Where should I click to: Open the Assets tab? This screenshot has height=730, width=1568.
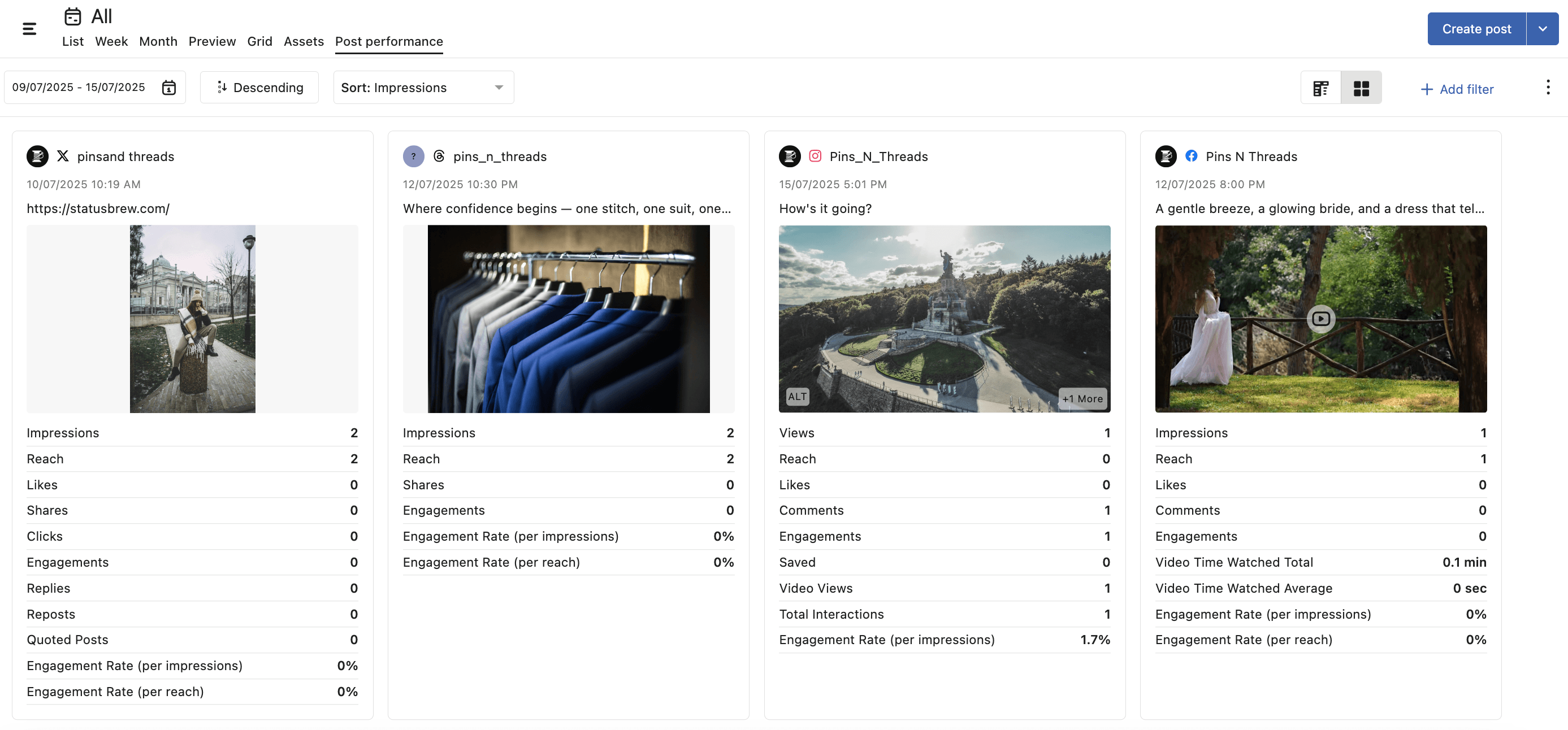click(303, 41)
